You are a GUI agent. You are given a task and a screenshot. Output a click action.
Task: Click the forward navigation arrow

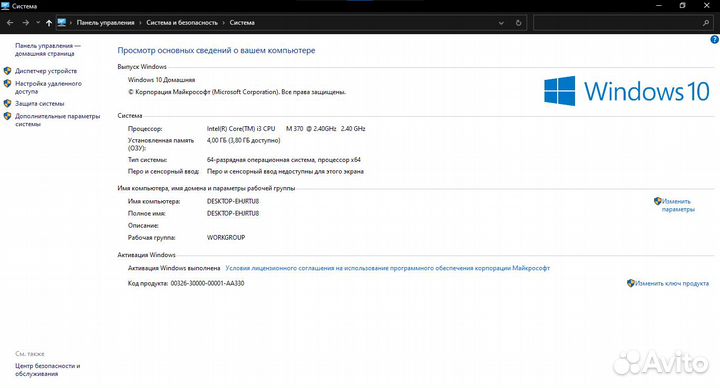[25, 22]
